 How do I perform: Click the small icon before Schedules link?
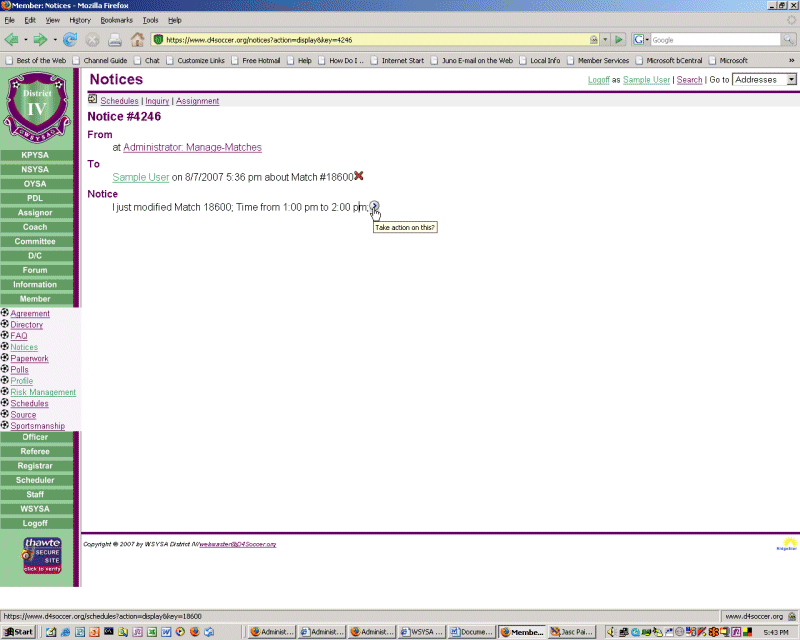point(93,100)
